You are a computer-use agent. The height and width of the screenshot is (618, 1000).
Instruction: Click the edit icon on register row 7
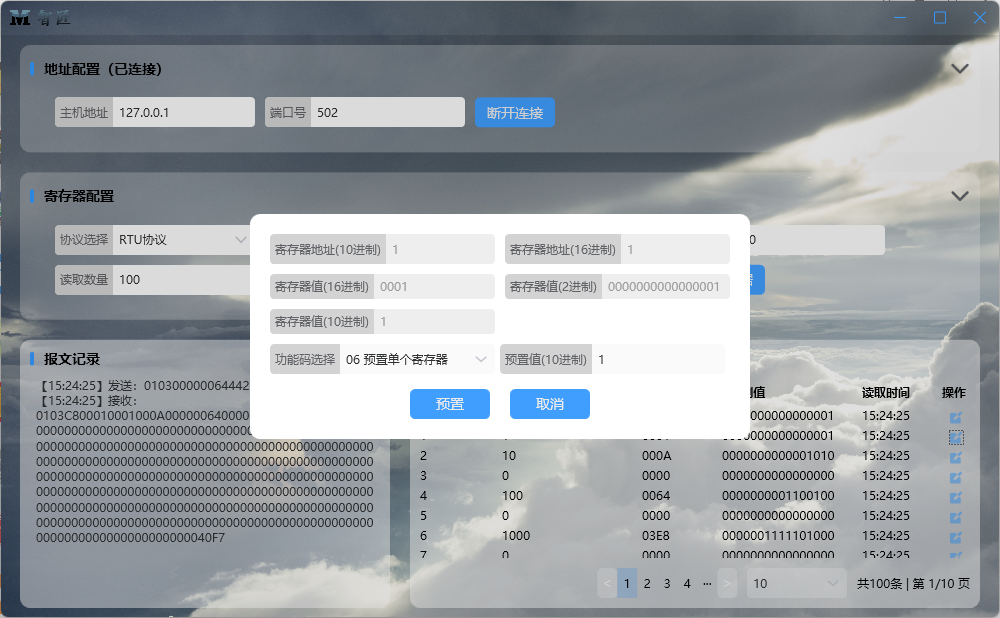[954, 556]
